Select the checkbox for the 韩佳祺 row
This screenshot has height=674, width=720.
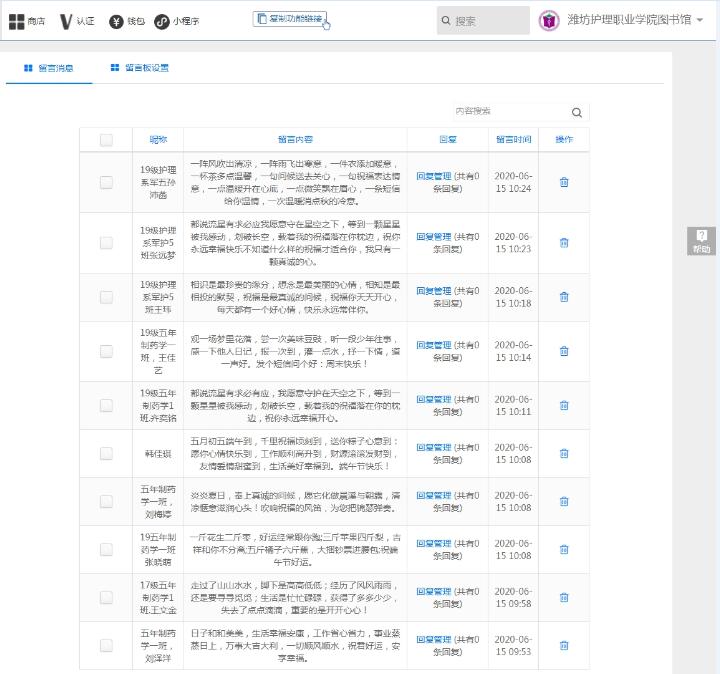tap(106, 453)
